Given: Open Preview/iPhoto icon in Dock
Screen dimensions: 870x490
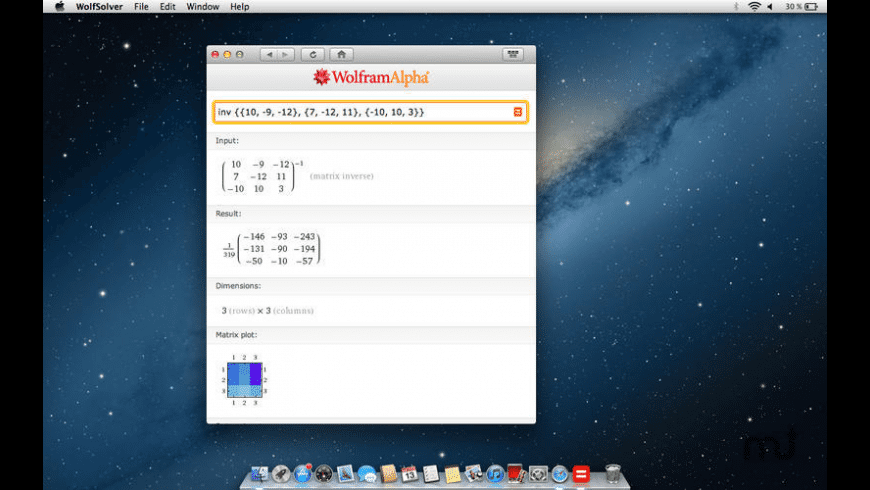Looking at the screenshot, I should [x=474, y=474].
